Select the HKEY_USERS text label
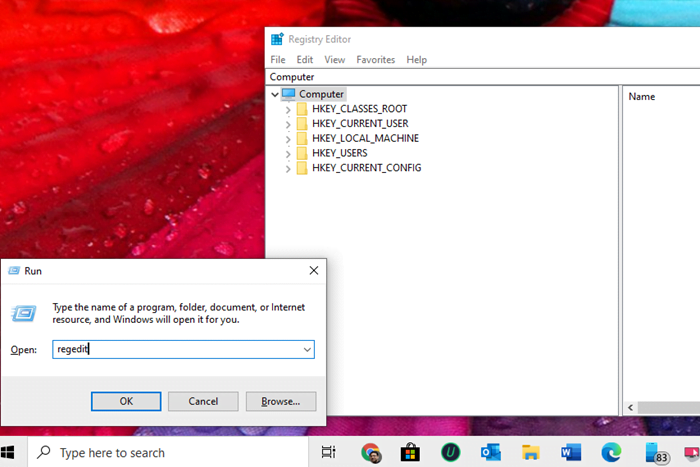 (x=339, y=153)
